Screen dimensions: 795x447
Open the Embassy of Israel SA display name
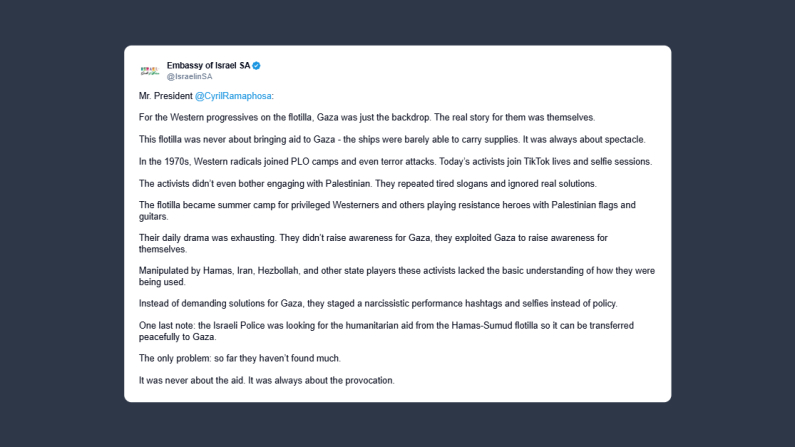pos(208,66)
